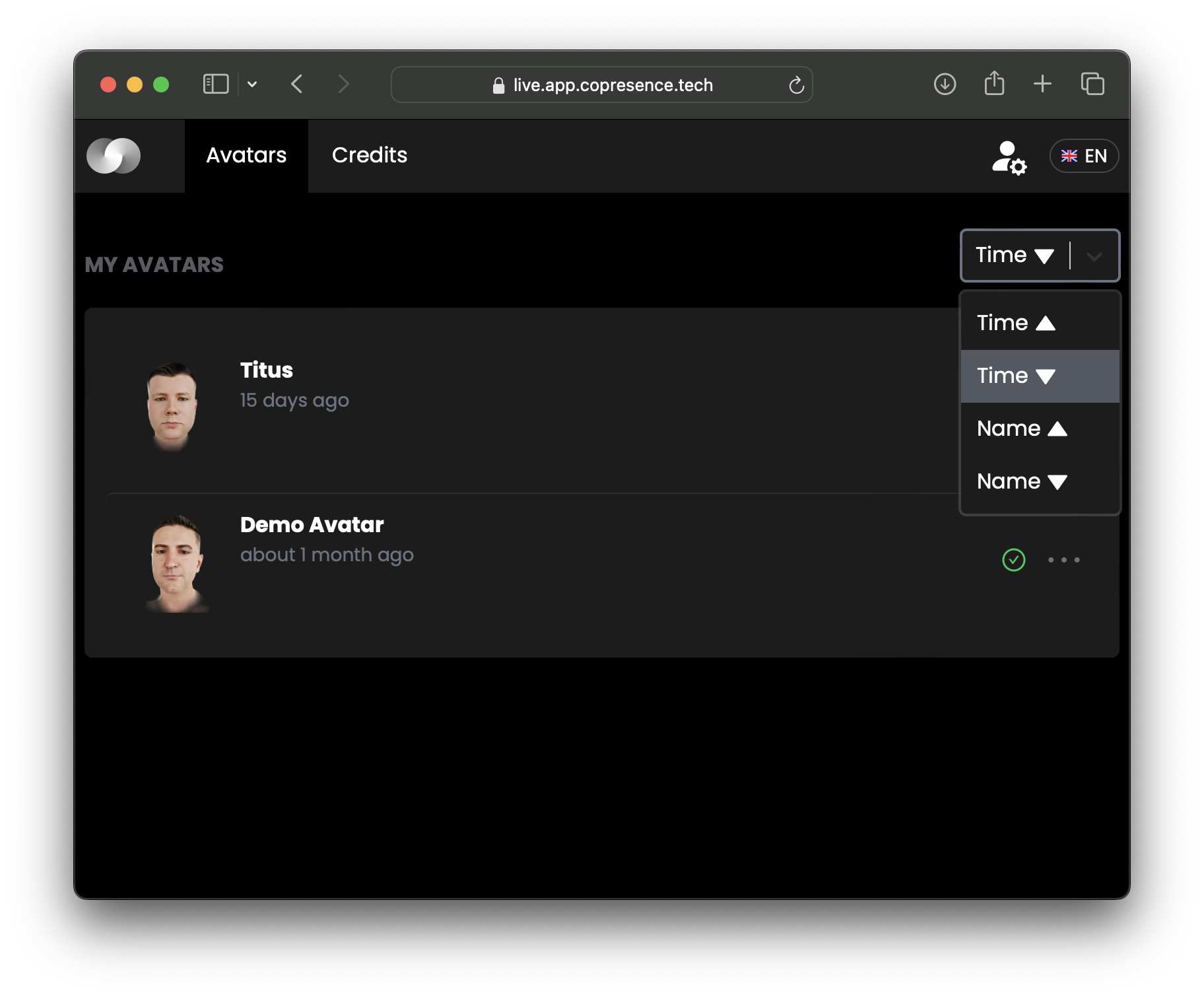Show the tab overview icon
Image resolution: width=1204 pixels, height=997 pixels.
click(1092, 84)
